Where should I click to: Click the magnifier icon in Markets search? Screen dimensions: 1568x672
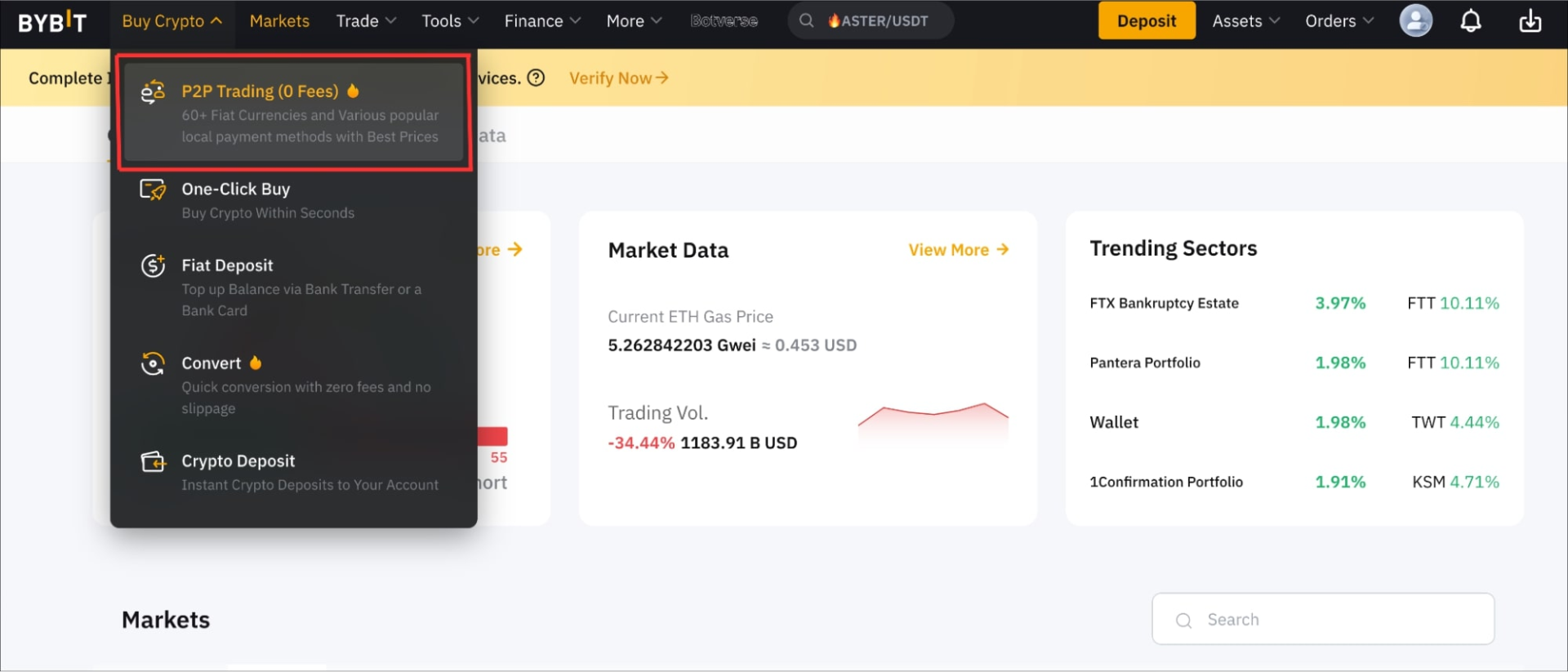tap(1183, 620)
